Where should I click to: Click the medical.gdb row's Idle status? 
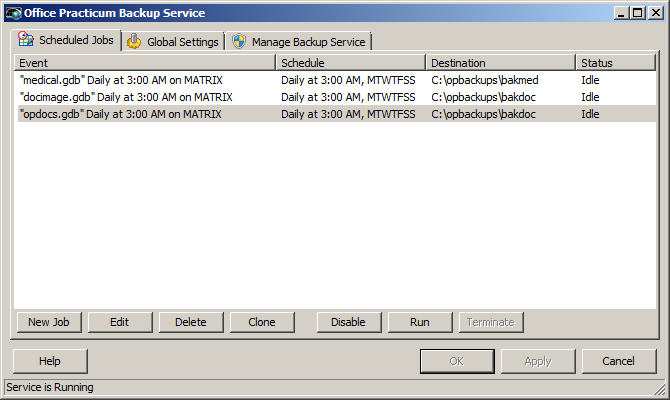[590, 80]
